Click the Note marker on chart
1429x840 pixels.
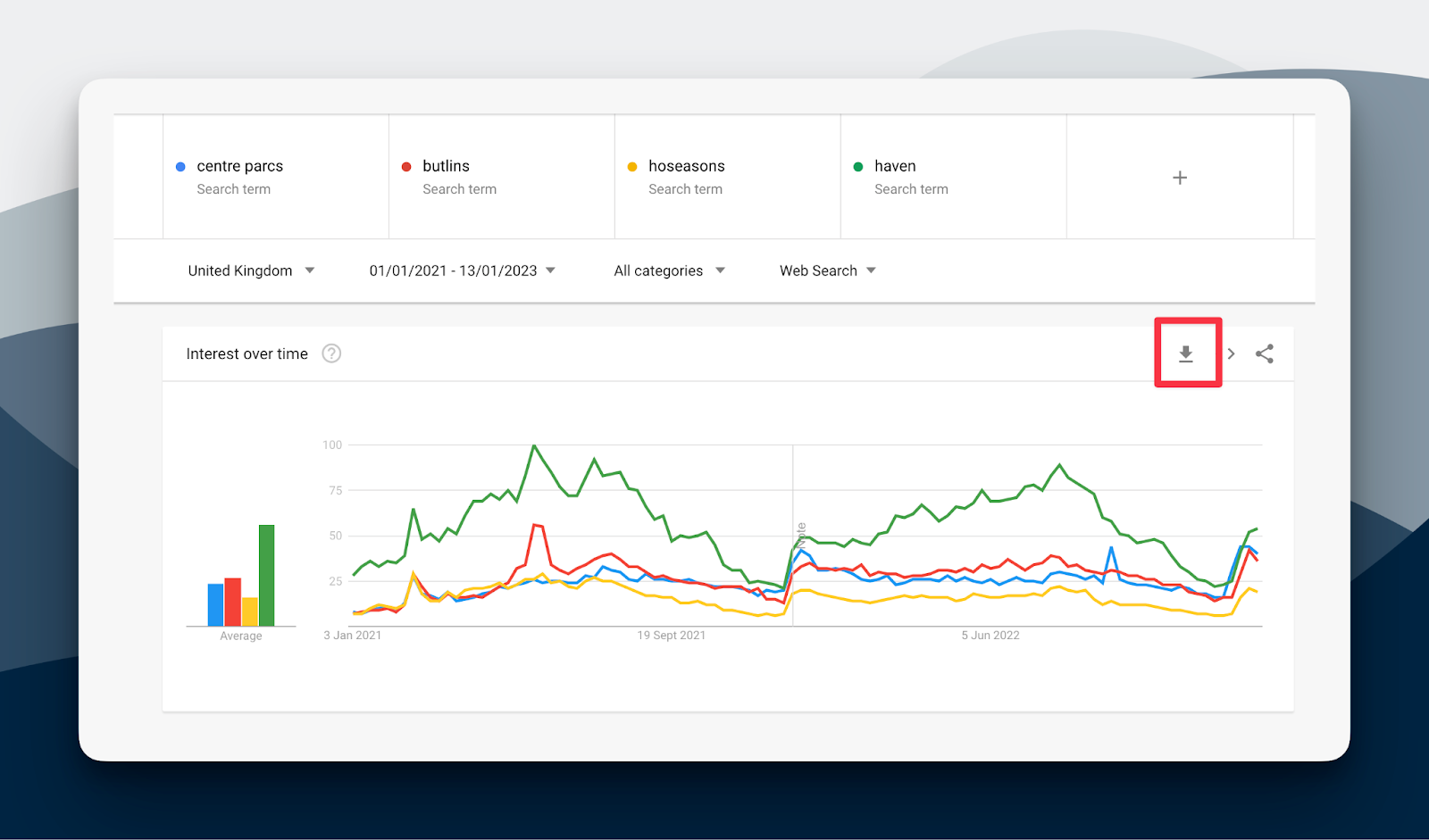point(801,535)
